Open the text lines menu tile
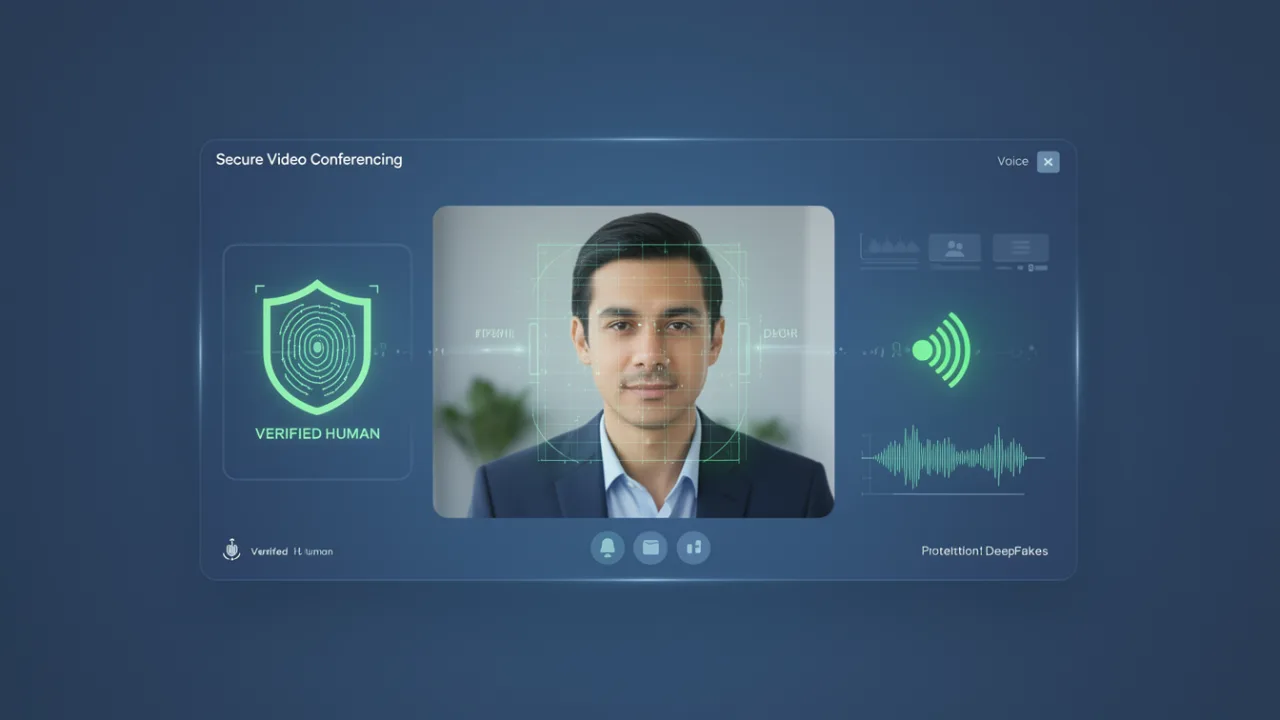Screen dimensions: 1280x720 coord(1020,247)
